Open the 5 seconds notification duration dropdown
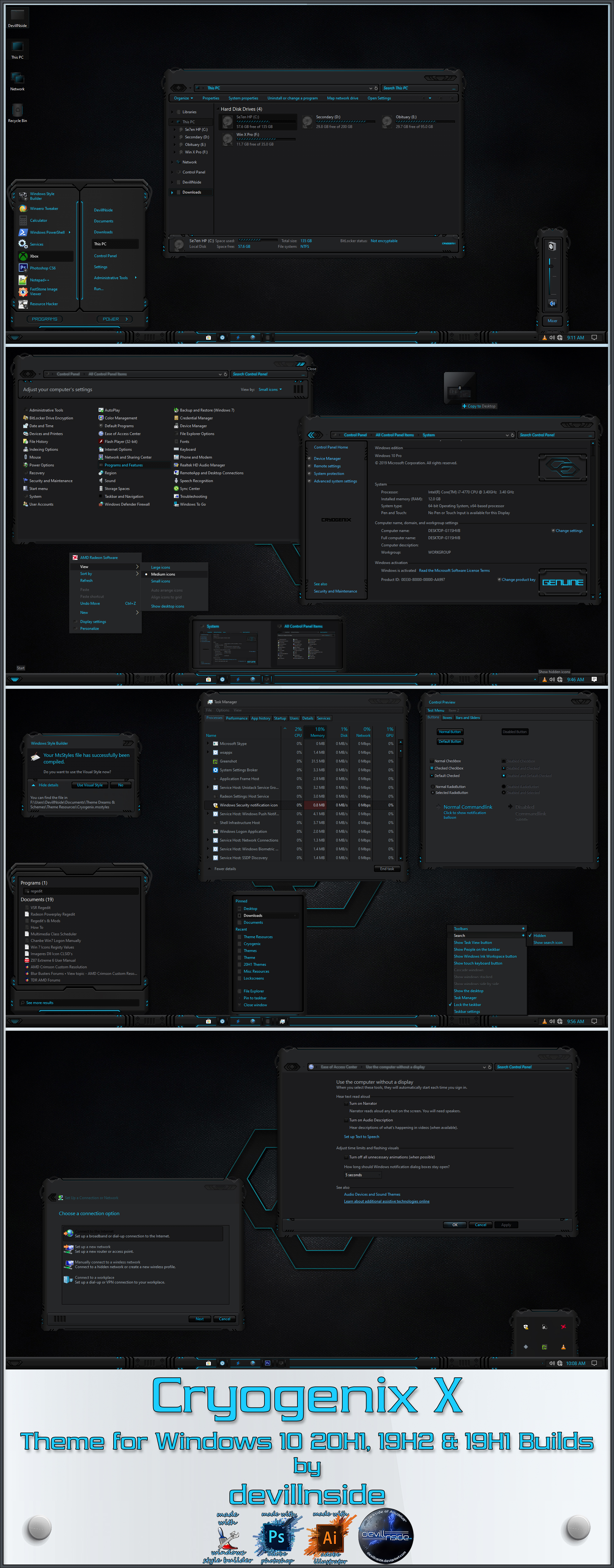The height and width of the screenshot is (1568, 614). click(363, 1175)
